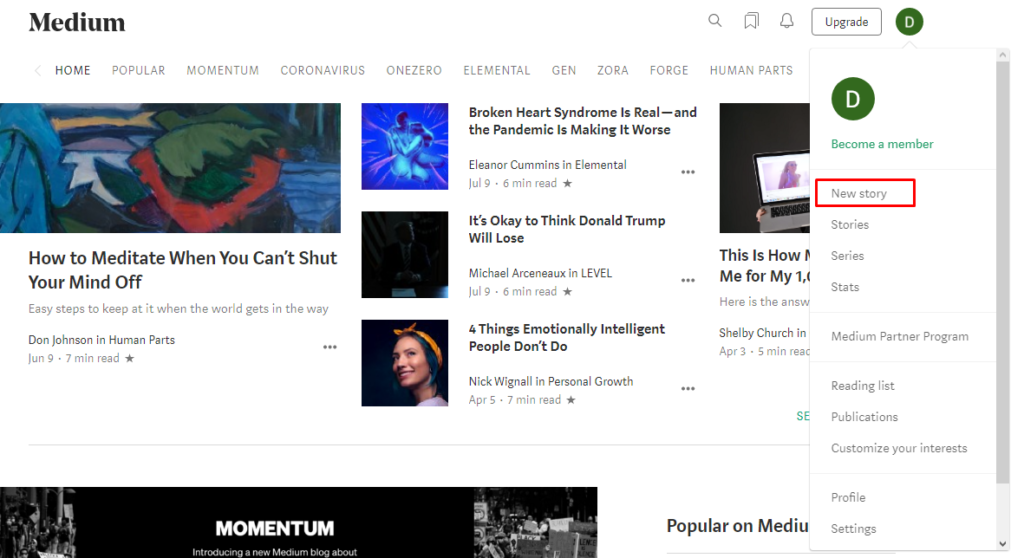
Task: Click 'Jun 9 · 7 min read' text
Action: (74, 358)
